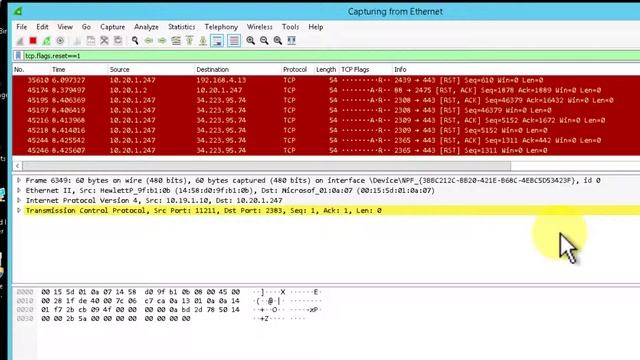Toggle auto-scroll during live capture
The height and width of the screenshot is (360, 640).
pos(217,40)
